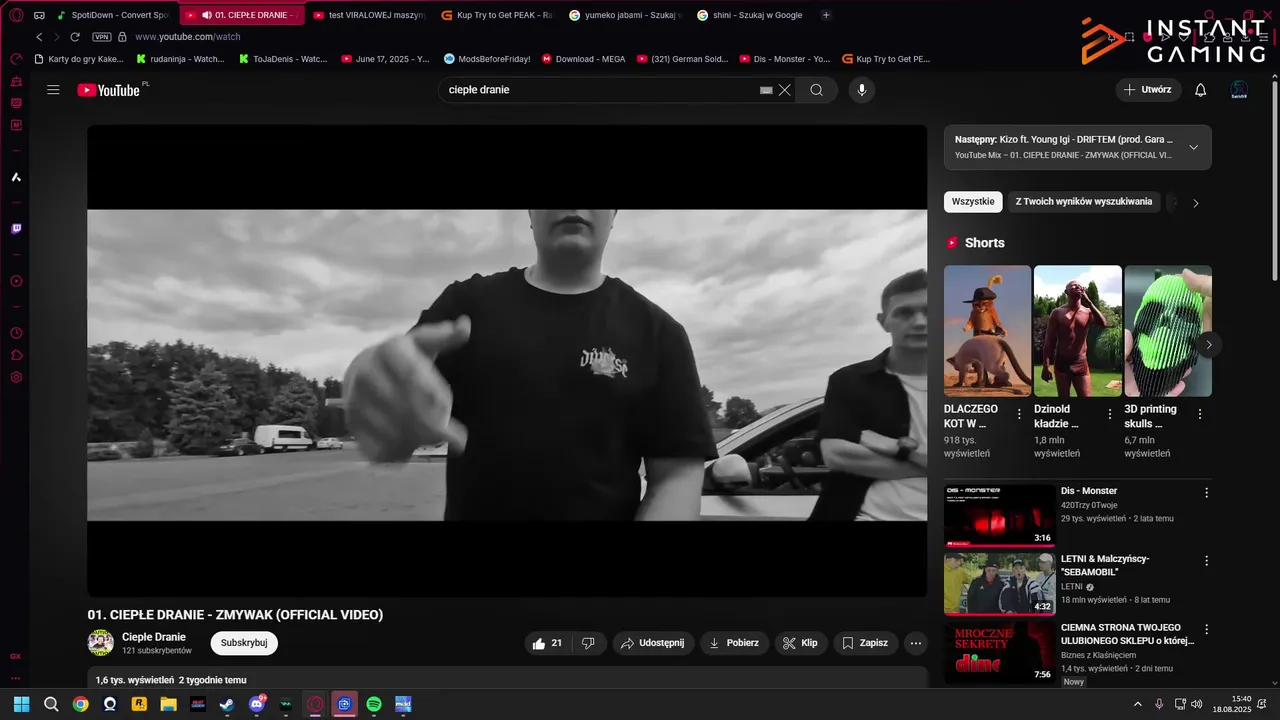Open Download - MEGA bookmark
This screenshot has height=720, width=1280.
click(583, 59)
